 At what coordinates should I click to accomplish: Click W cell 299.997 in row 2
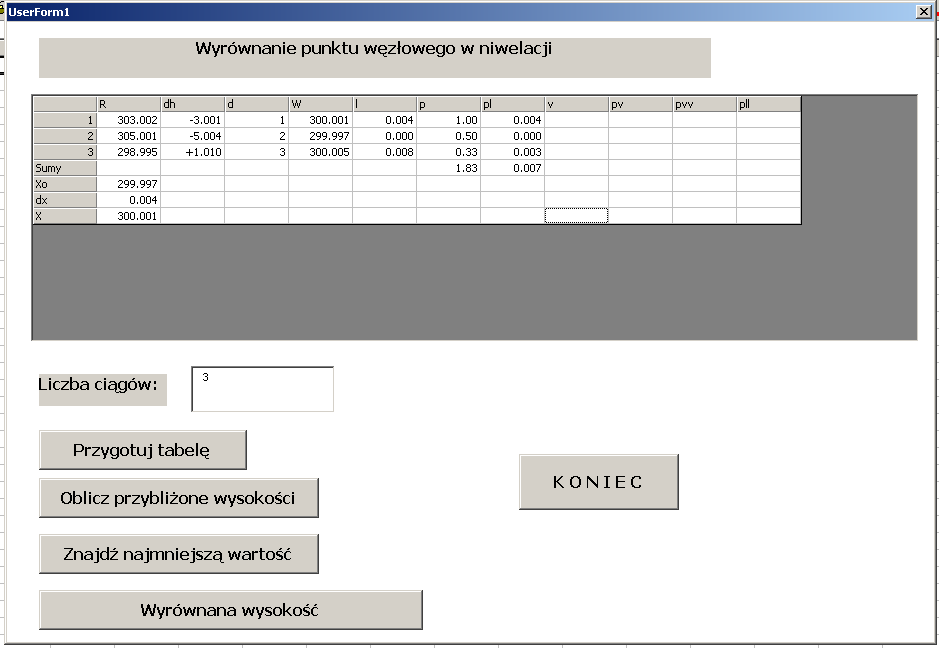tap(321, 136)
